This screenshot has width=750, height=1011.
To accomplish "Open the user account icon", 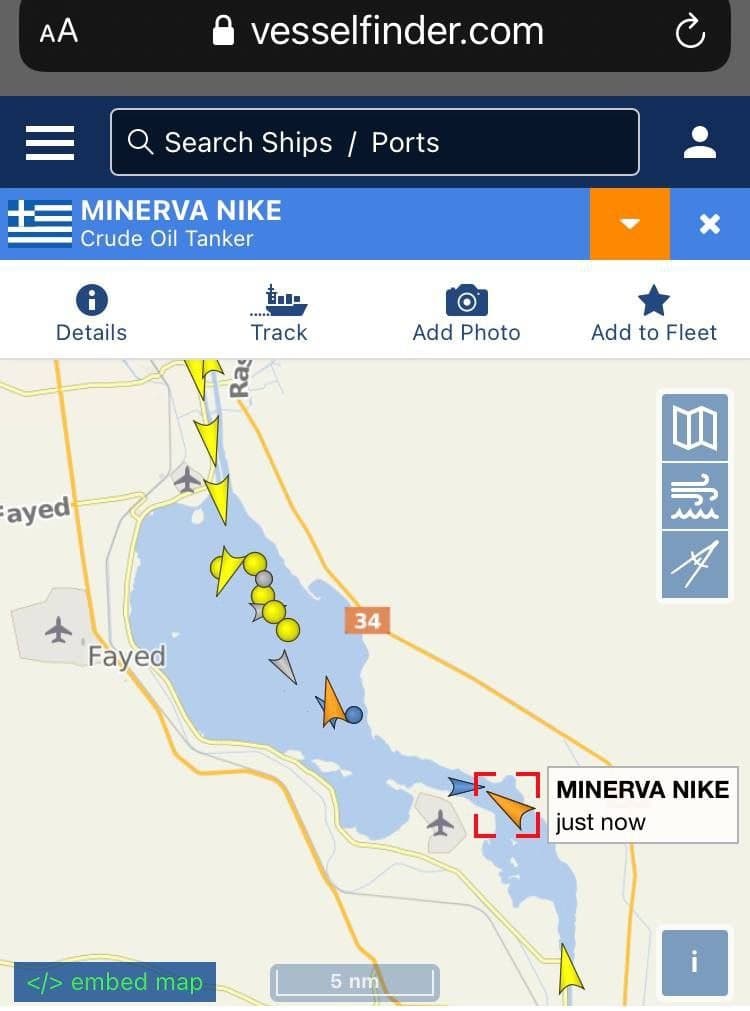I will (700, 142).
